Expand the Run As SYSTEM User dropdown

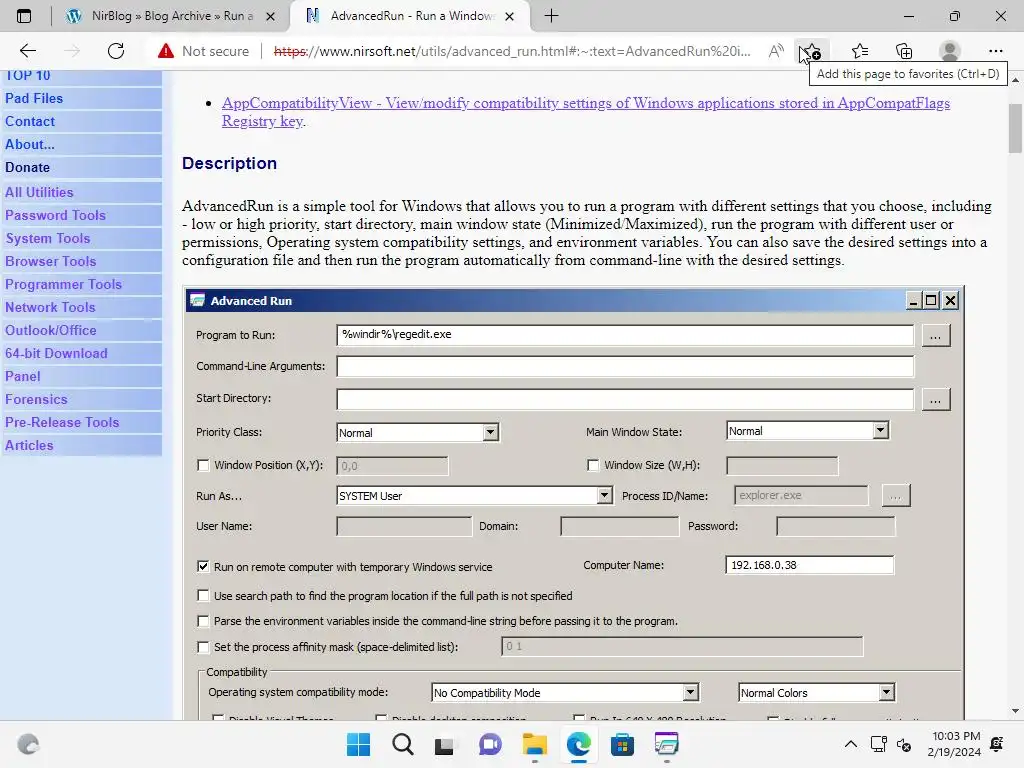click(604, 496)
